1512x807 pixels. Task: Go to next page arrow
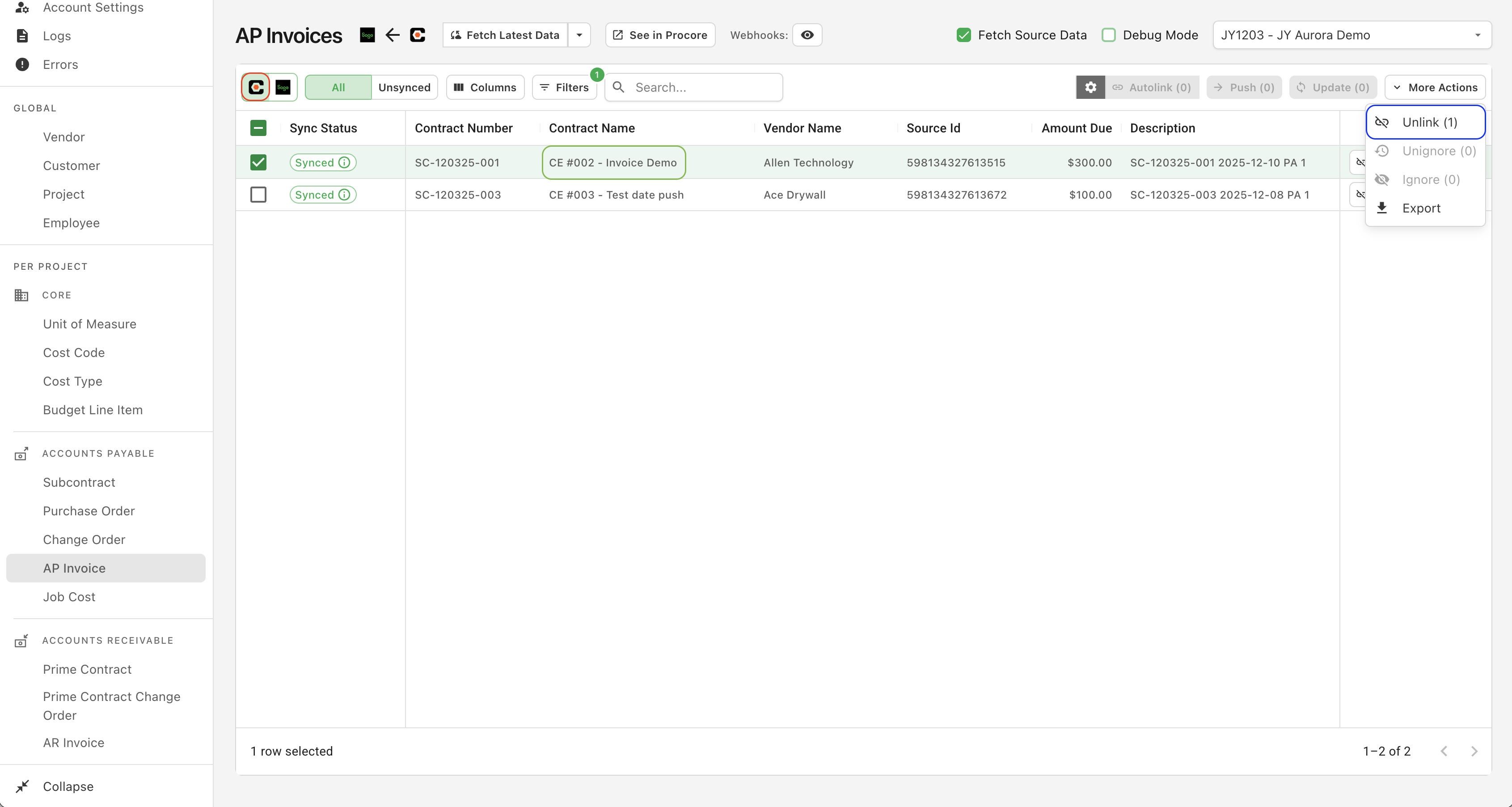click(1474, 751)
